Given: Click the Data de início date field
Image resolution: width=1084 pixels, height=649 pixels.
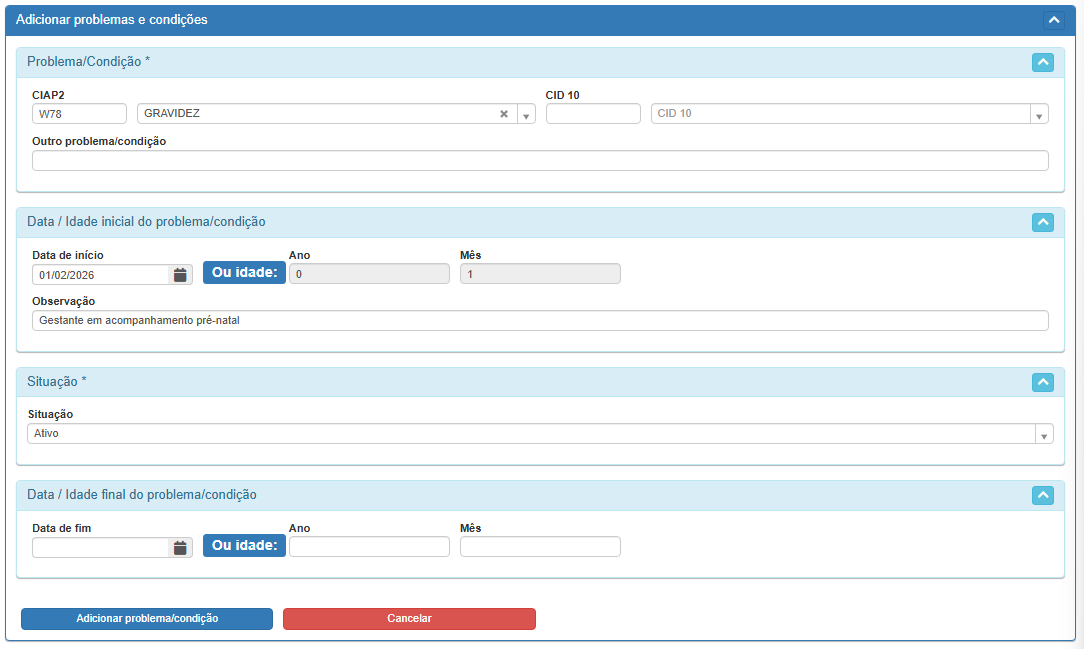Looking at the screenshot, I should [x=100, y=275].
